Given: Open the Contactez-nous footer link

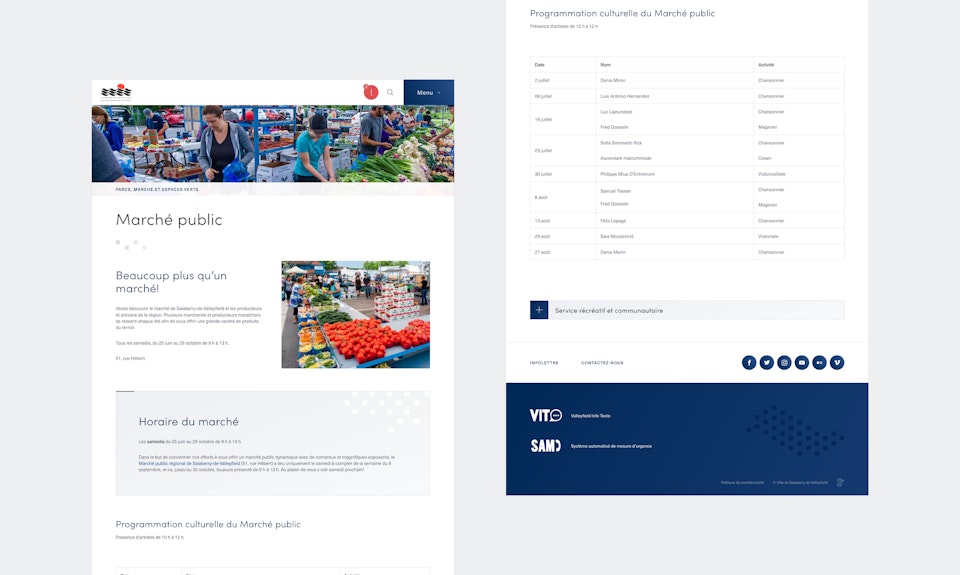Looking at the screenshot, I should (x=602, y=363).
